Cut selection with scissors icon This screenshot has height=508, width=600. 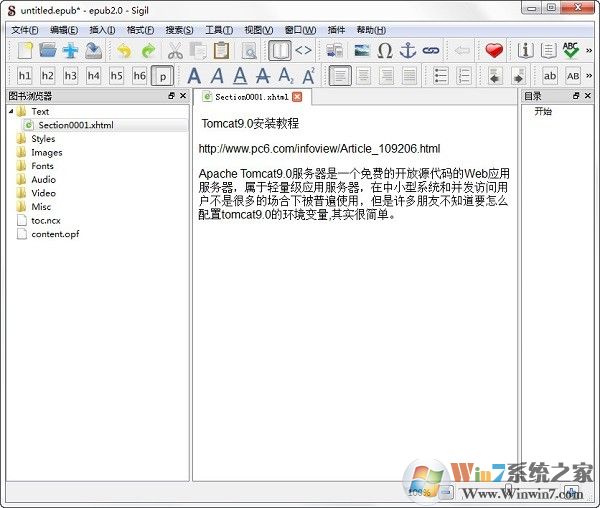(x=175, y=50)
